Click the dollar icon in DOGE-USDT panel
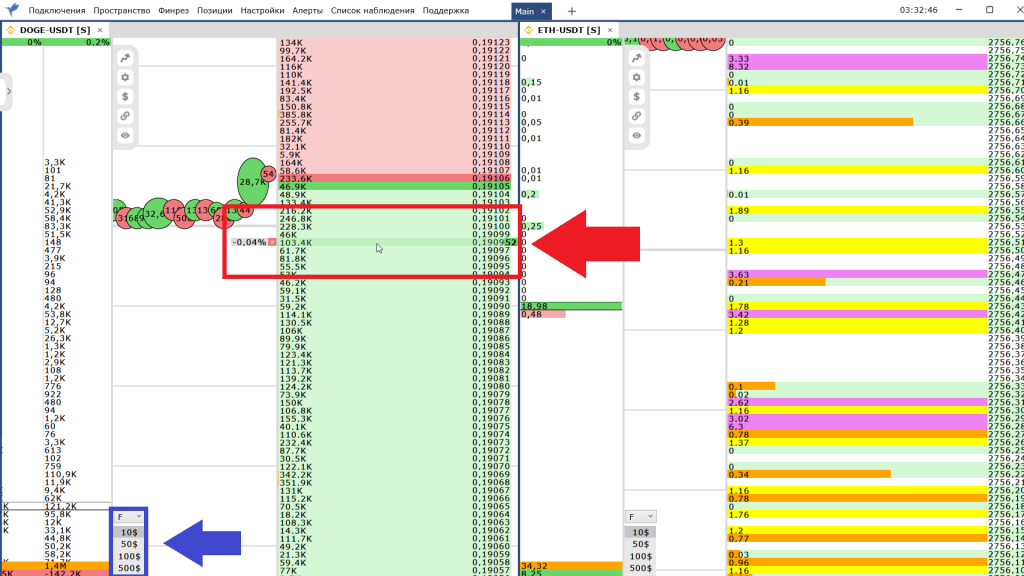This screenshot has height=576, width=1024. click(x=125, y=97)
